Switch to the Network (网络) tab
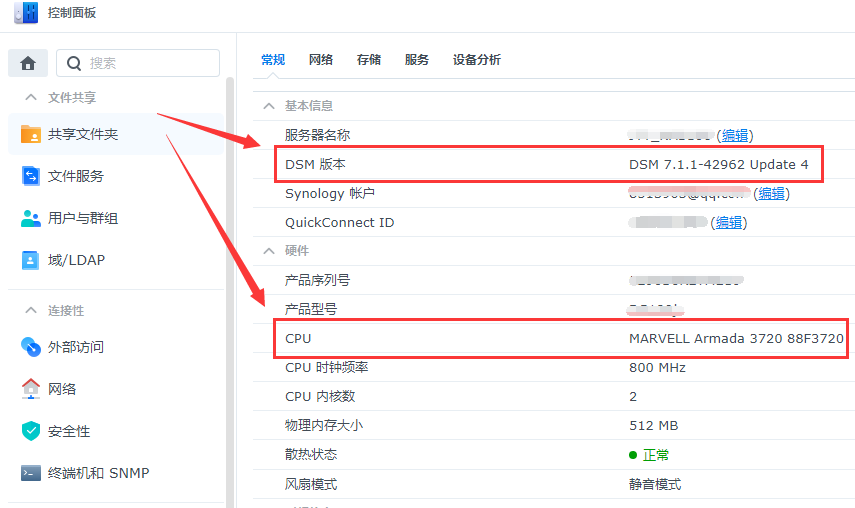This screenshot has height=508, width=855. 321,60
